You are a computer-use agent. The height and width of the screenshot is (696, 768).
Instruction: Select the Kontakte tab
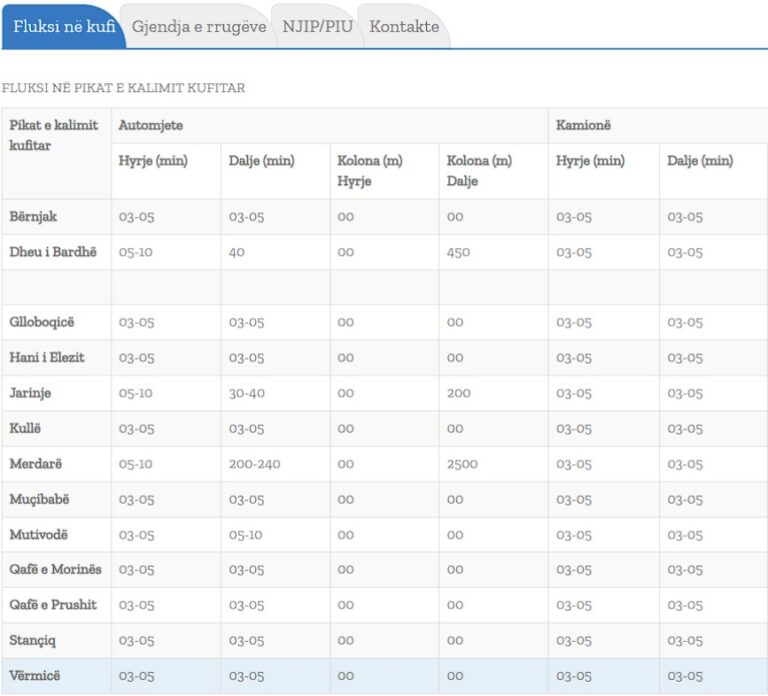click(404, 26)
